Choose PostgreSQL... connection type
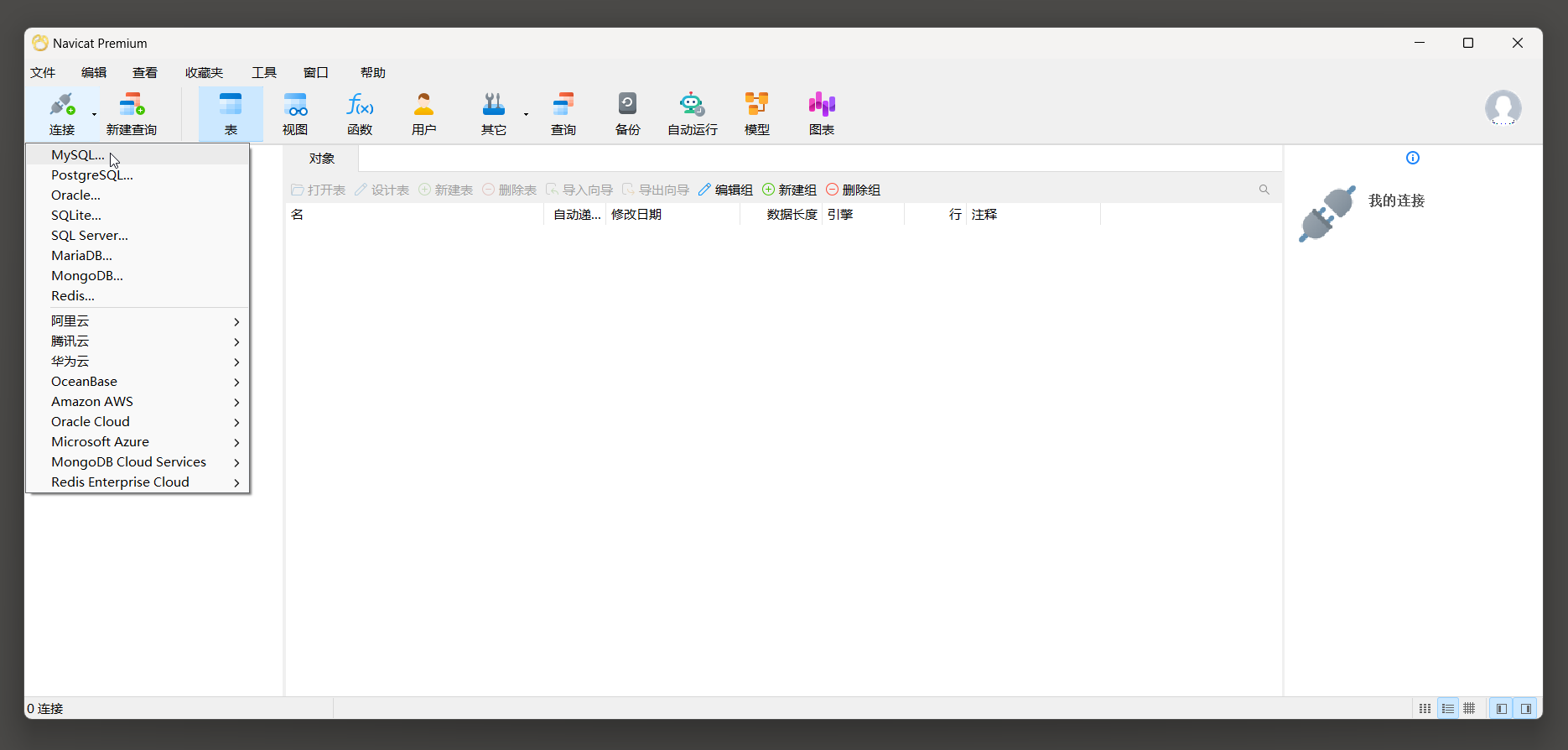This screenshot has height=750, width=1568. tap(138, 174)
